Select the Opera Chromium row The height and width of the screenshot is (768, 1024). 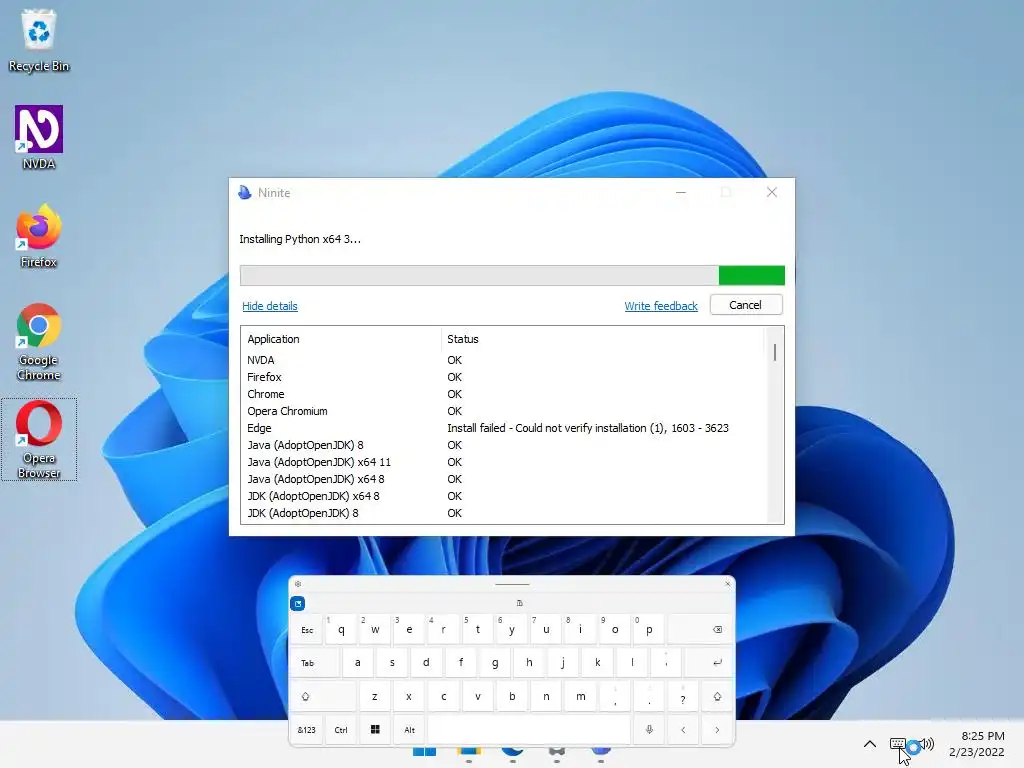click(503, 411)
